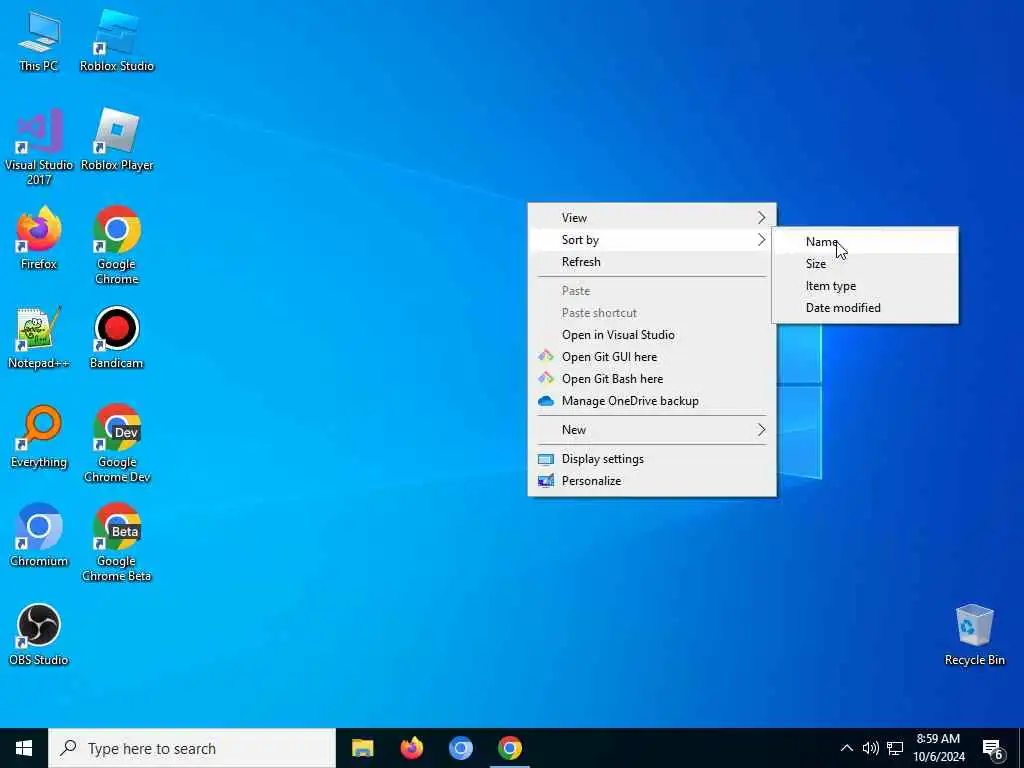Image resolution: width=1024 pixels, height=768 pixels.
Task: Select the Firefox desktop shortcut
Action: [39, 238]
